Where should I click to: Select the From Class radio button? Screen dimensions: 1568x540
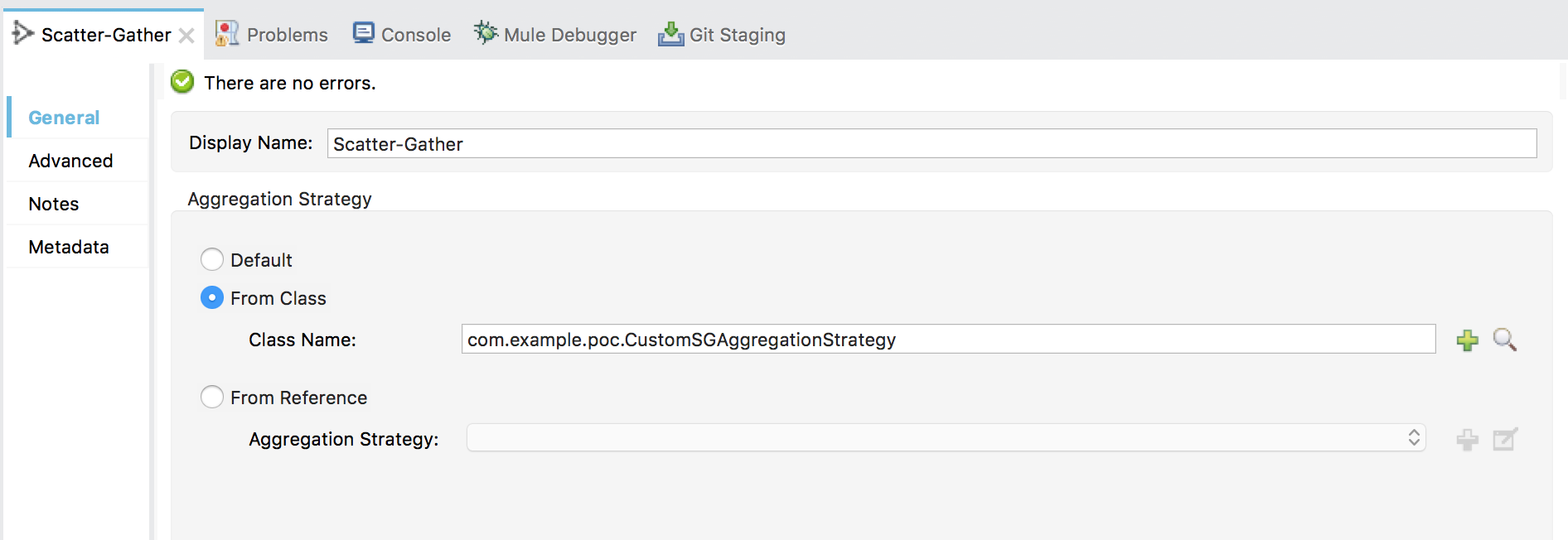[x=212, y=298]
